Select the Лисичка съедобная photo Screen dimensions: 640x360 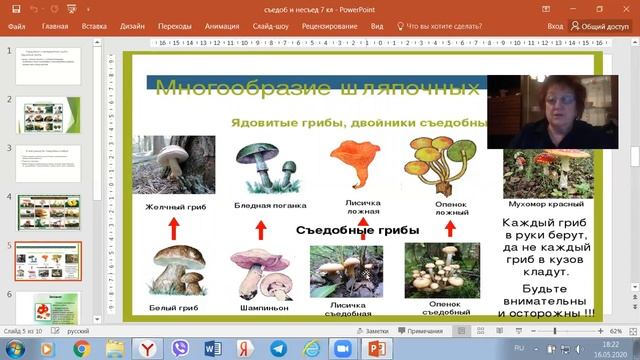347,271
